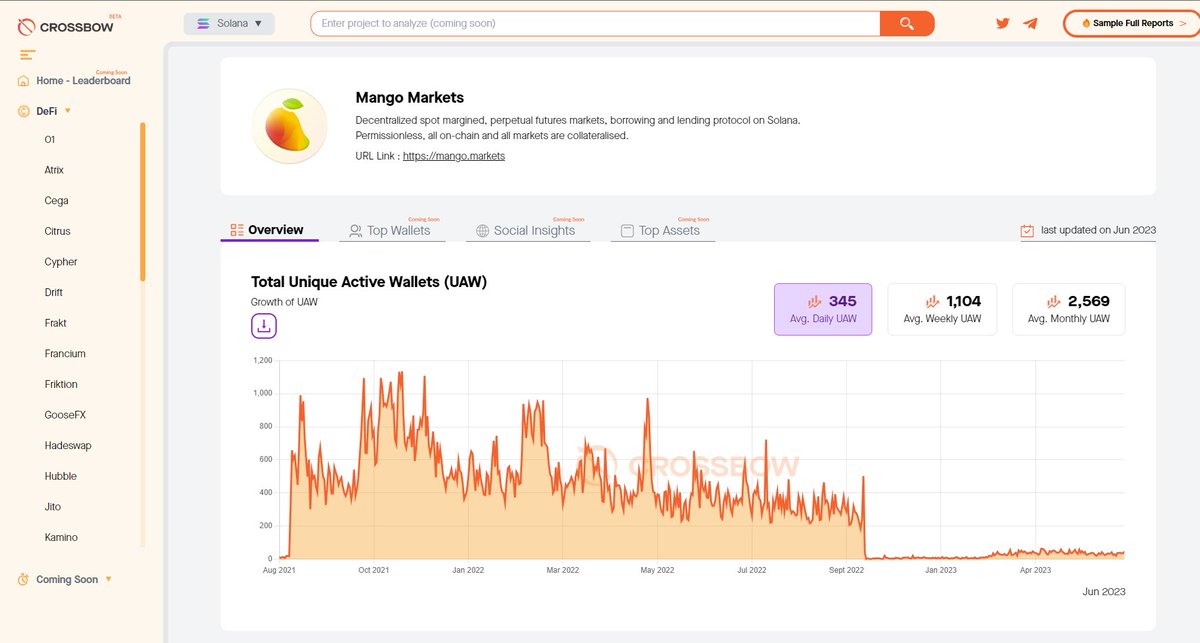Select the Avg. Weekly UAW card
This screenshot has width=1200, height=643.
pos(942,309)
